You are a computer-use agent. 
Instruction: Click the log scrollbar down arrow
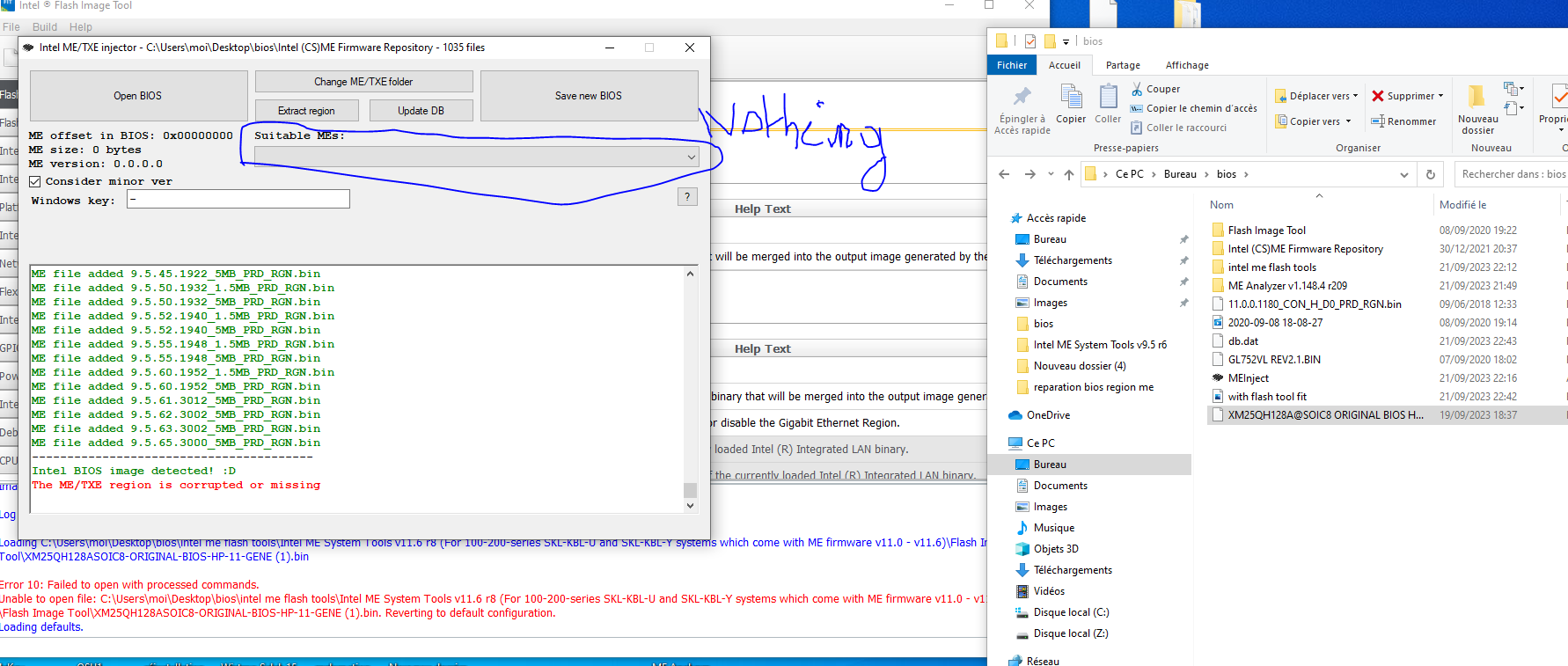tap(690, 505)
